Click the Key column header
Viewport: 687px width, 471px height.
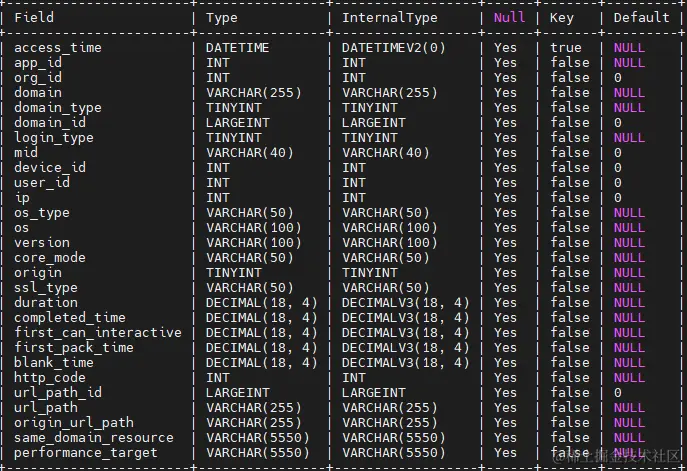click(x=562, y=18)
